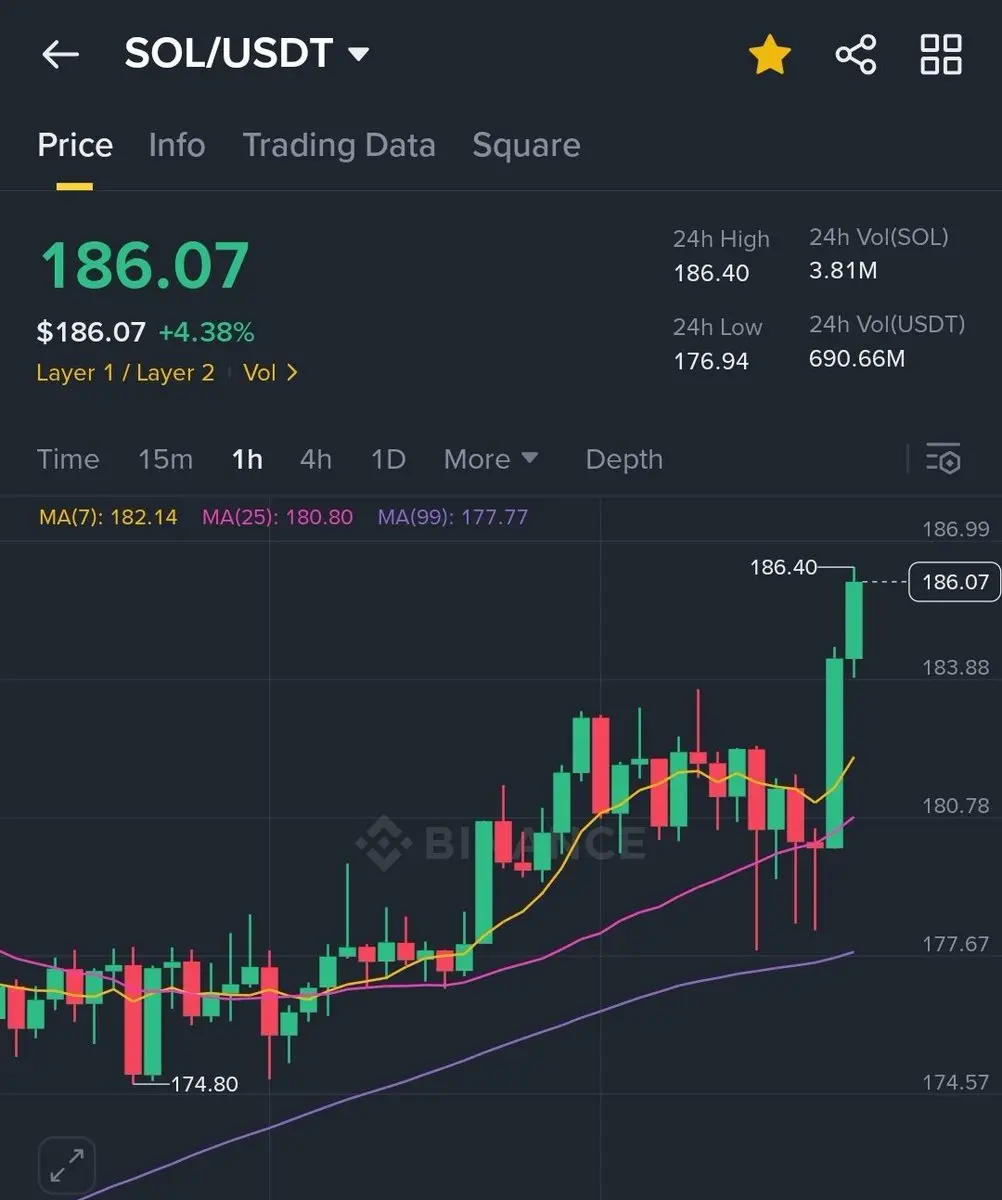Select the 1h chart interval
The width and height of the screenshot is (1002, 1200).
247,459
